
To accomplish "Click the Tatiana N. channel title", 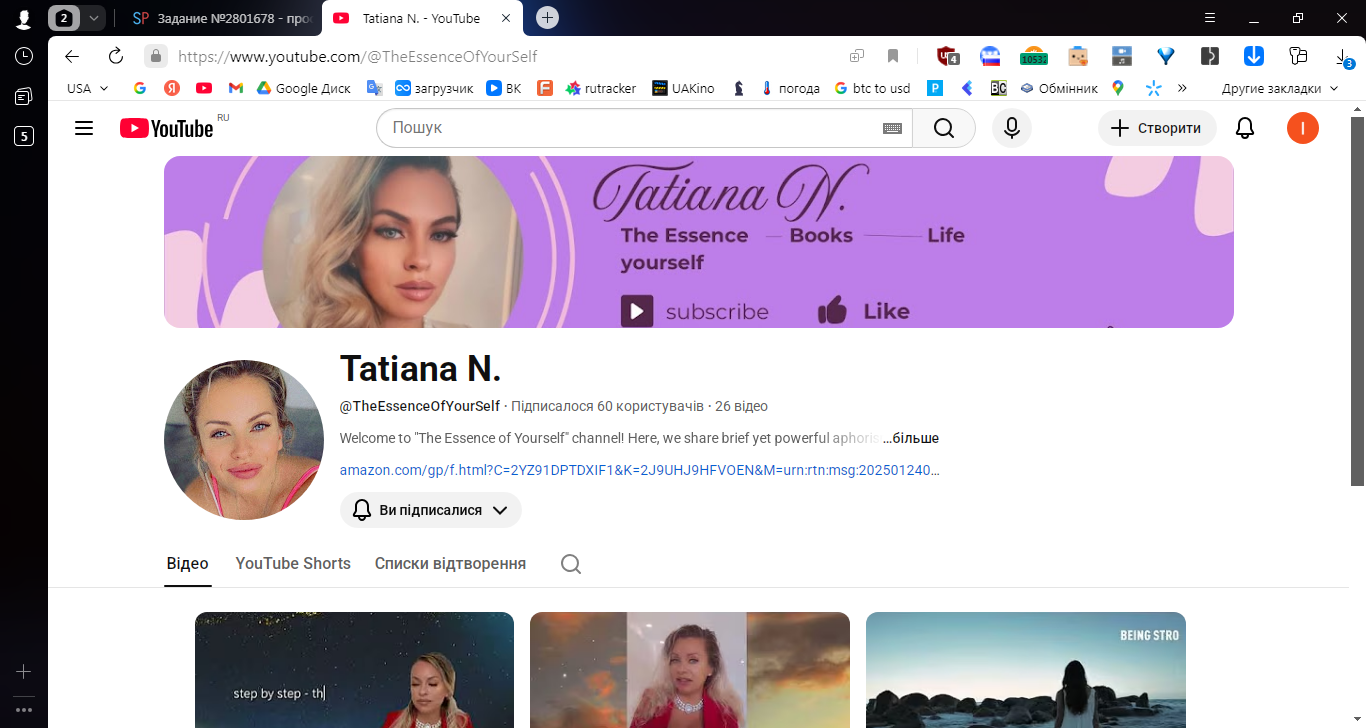I will point(420,368).
